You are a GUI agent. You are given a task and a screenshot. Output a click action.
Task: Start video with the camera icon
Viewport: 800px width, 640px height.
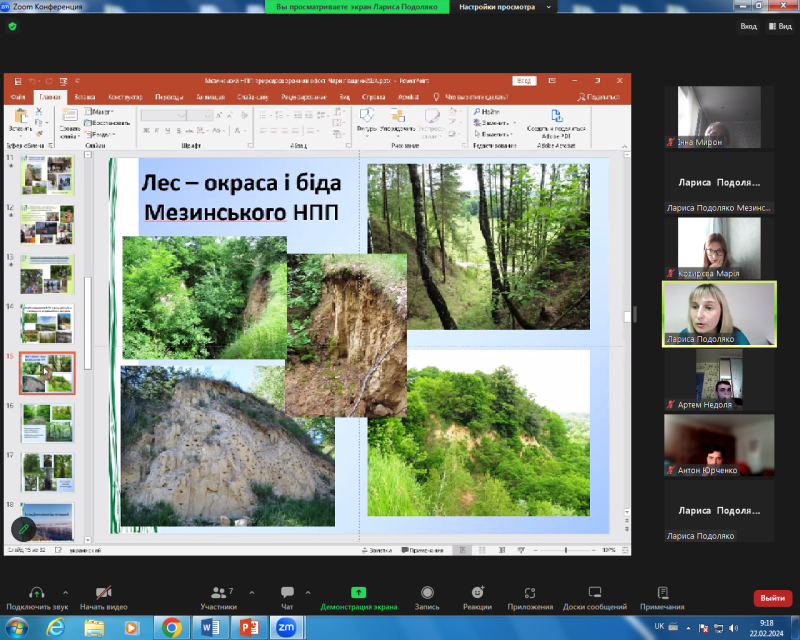(x=104, y=592)
